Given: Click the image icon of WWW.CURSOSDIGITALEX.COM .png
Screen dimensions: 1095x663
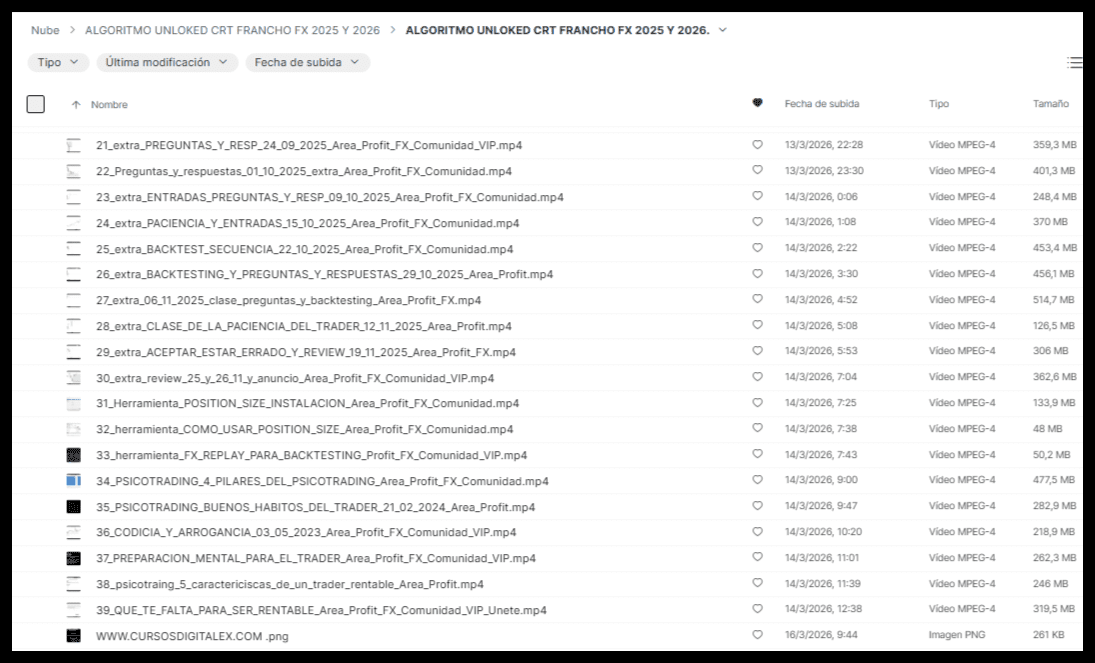Looking at the screenshot, I should [x=73, y=635].
